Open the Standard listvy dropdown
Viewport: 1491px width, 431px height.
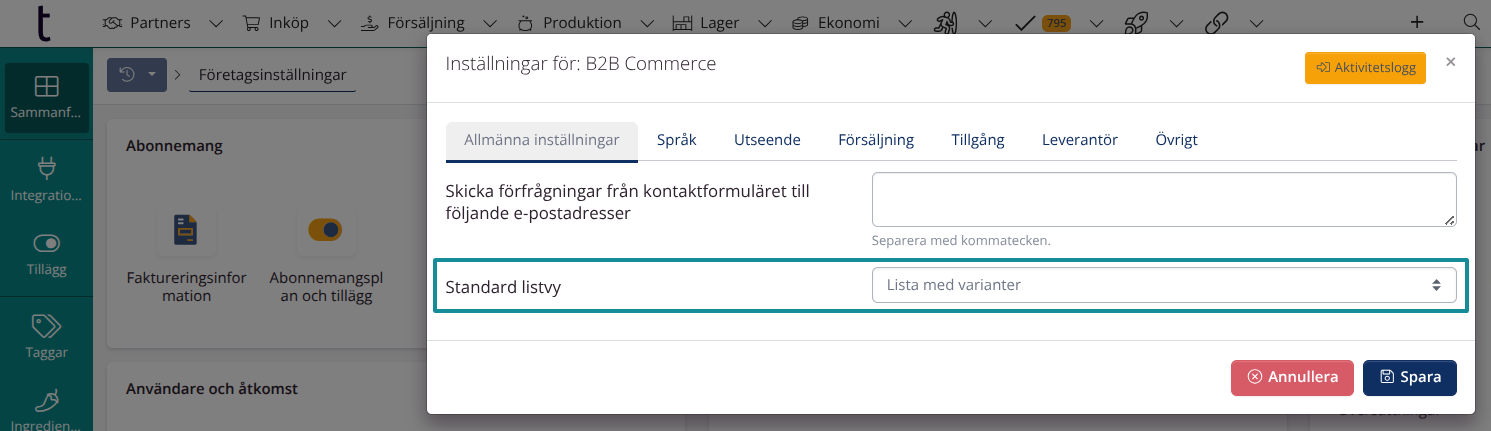click(x=1164, y=285)
